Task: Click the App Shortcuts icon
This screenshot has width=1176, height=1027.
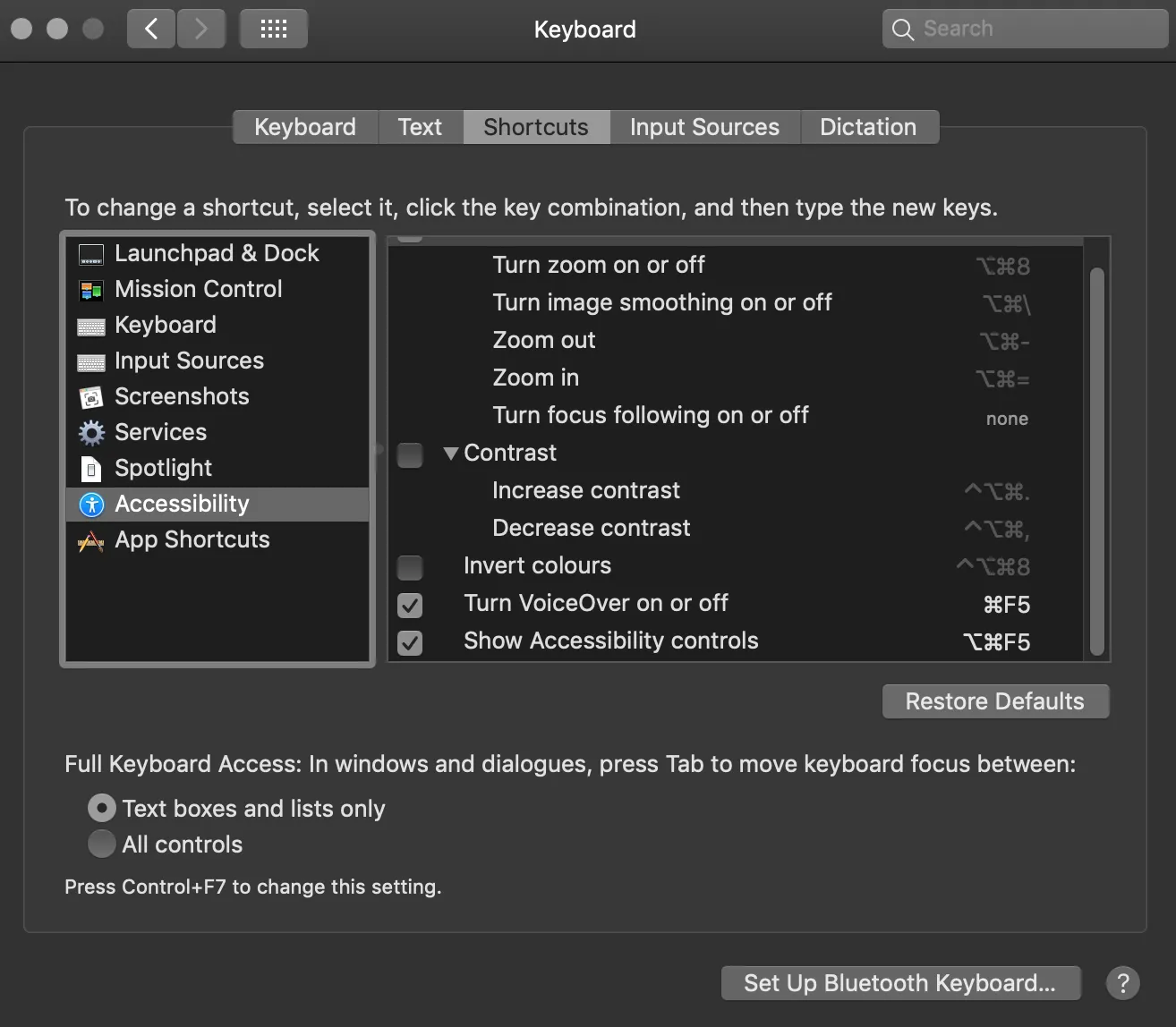Action: (x=91, y=540)
